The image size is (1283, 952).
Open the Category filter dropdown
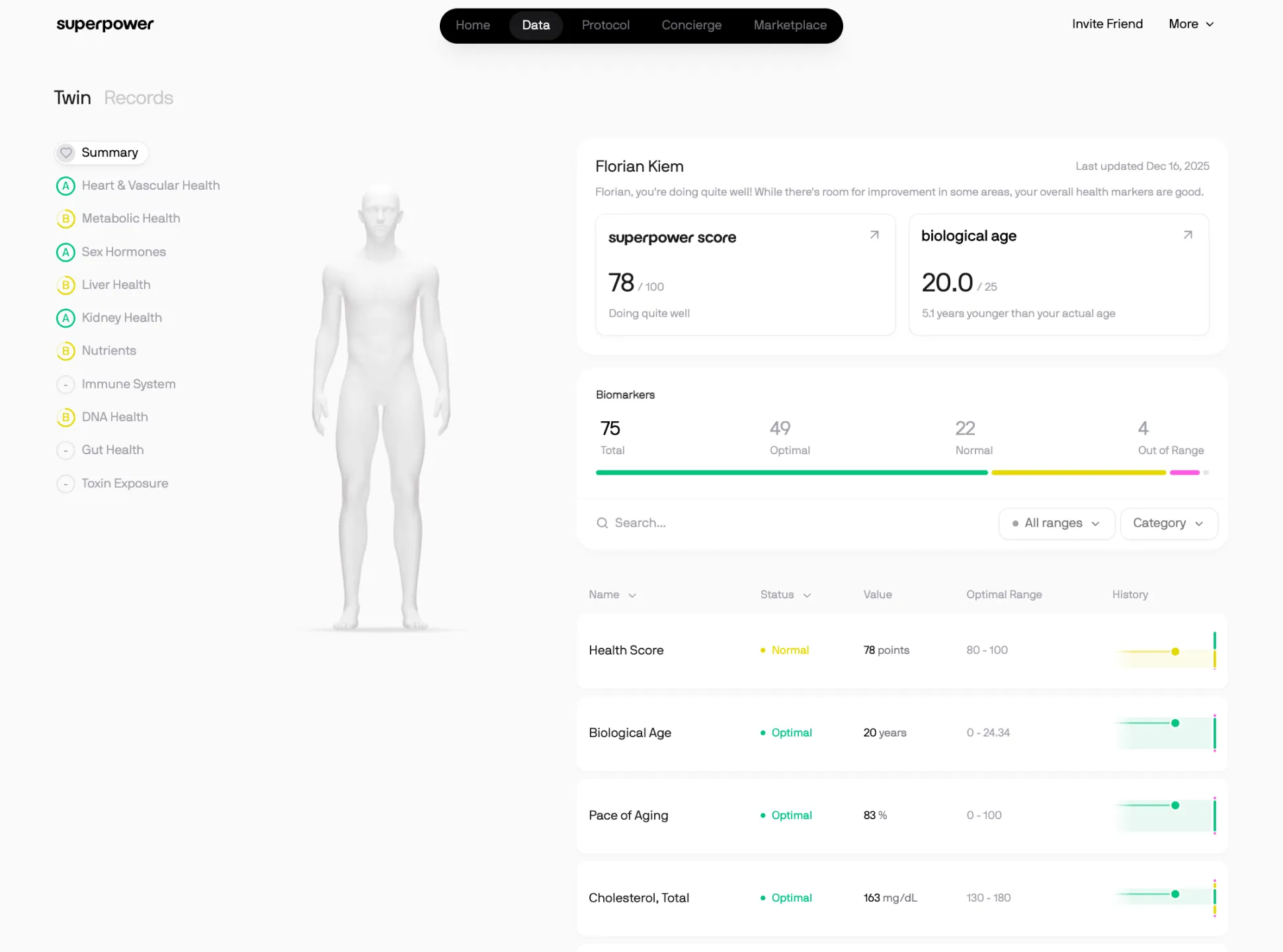point(1168,523)
